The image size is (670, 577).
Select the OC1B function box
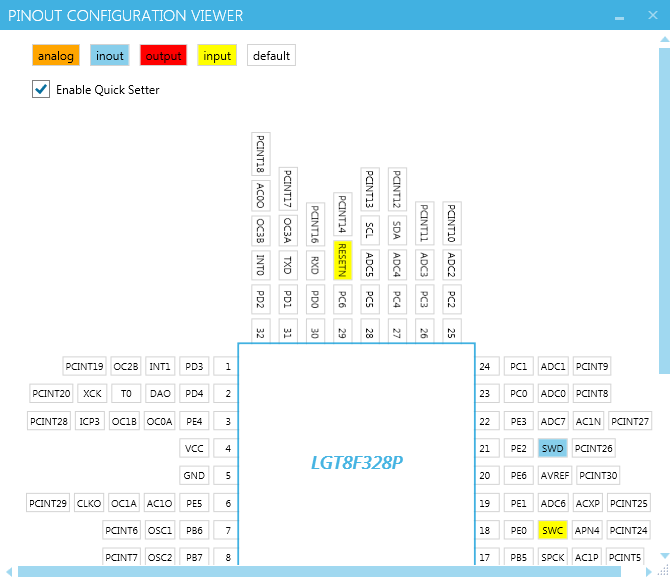pyautogui.click(x=124, y=421)
